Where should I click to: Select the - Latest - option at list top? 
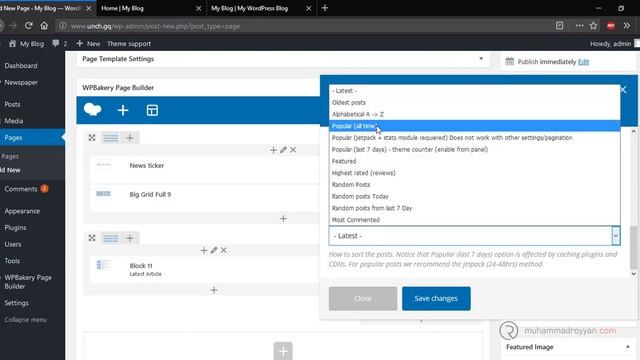pos(474,91)
